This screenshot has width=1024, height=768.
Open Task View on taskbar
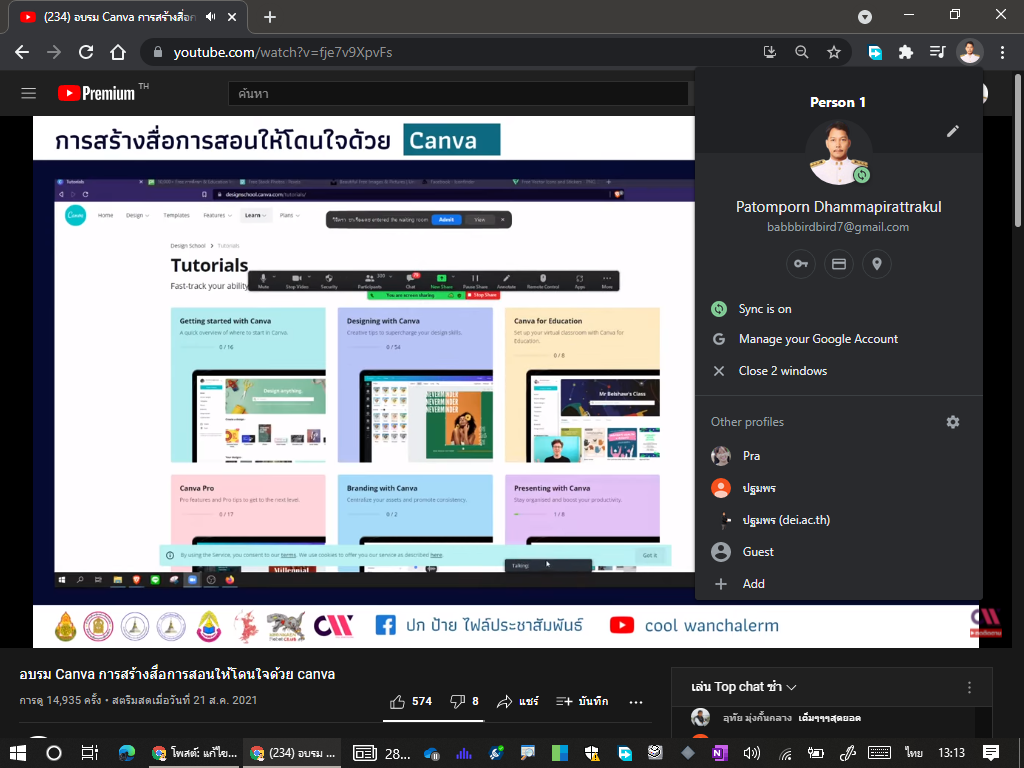[x=89, y=753]
